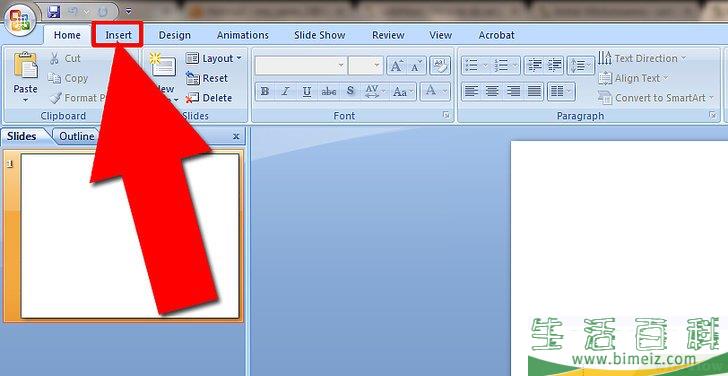
Task: Click the Paste clipboard icon
Action: tap(26, 65)
